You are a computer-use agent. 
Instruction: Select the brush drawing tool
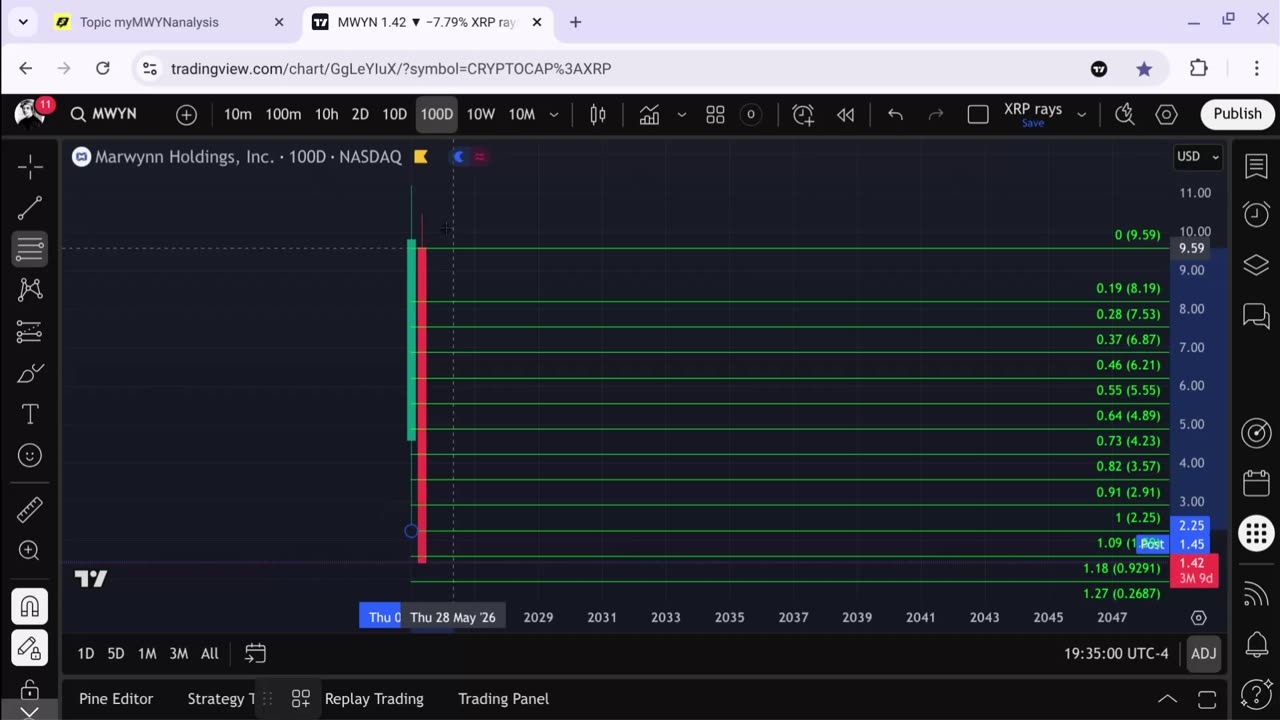(x=30, y=373)
